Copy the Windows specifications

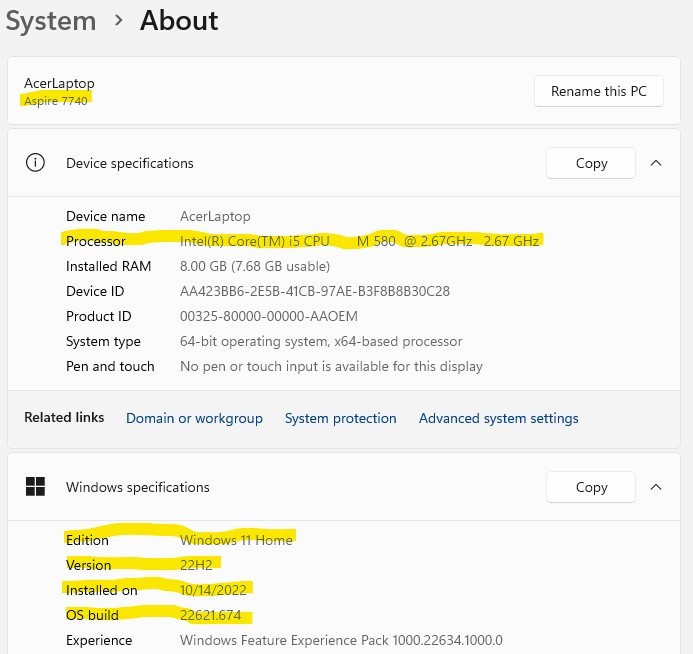tap(591, 487)
